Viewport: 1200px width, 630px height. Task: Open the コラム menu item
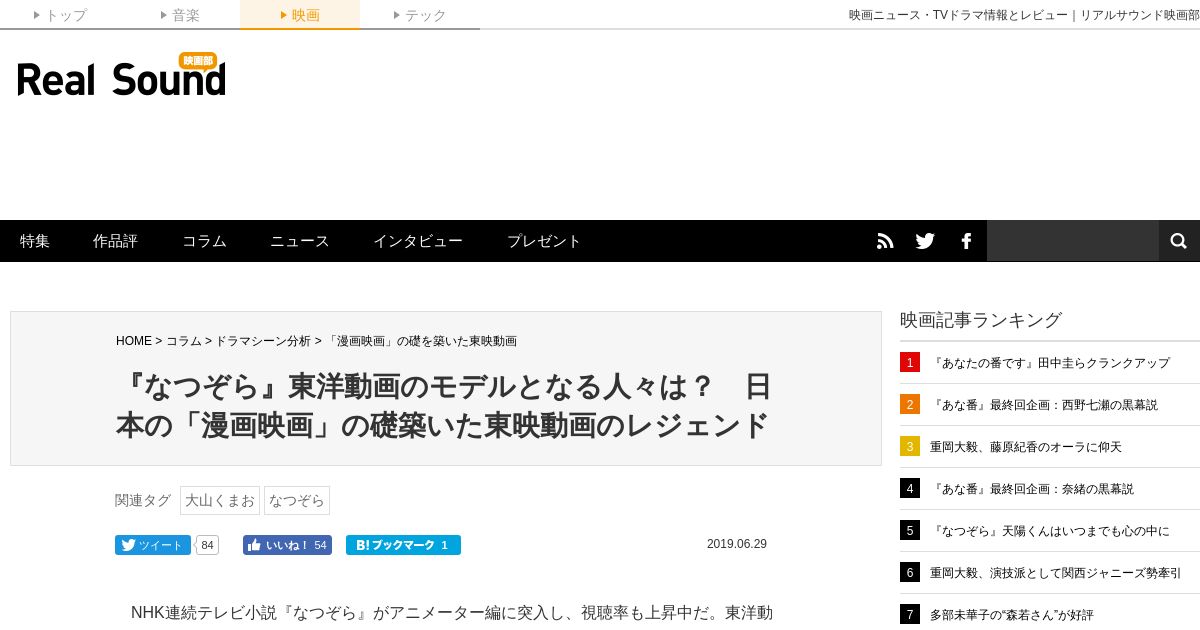[x=204, y=241]
